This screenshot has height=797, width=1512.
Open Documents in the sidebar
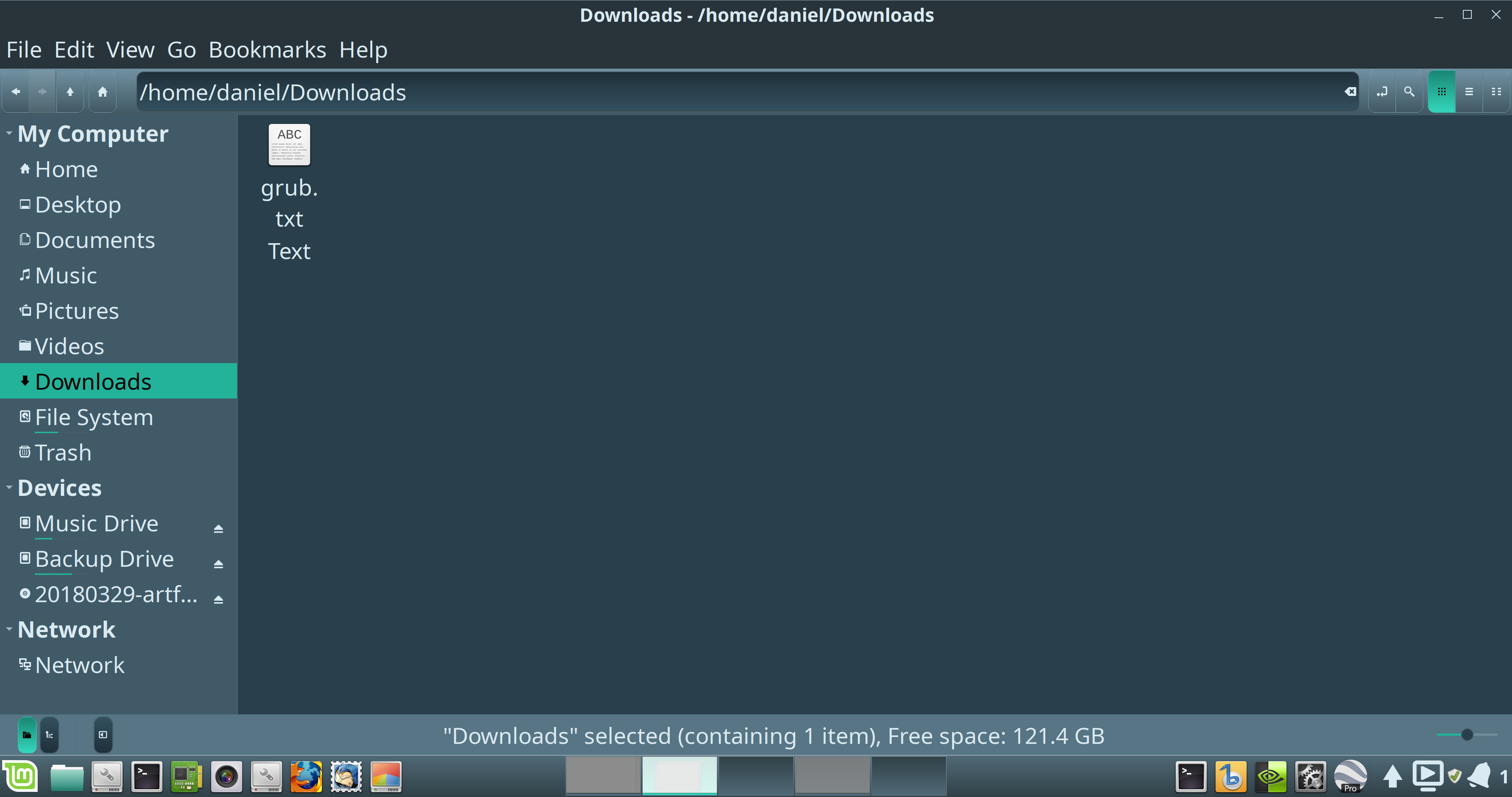(118, 240)
